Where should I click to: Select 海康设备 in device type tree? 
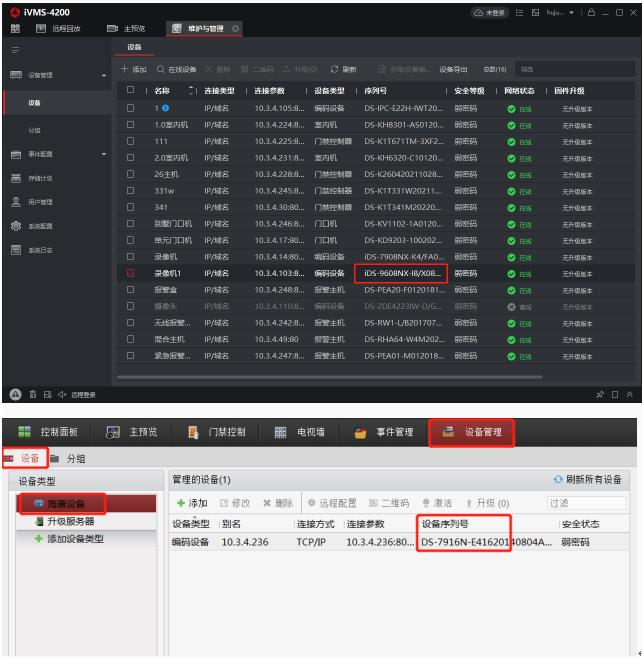pyautogui.click(x=86, y=503)
